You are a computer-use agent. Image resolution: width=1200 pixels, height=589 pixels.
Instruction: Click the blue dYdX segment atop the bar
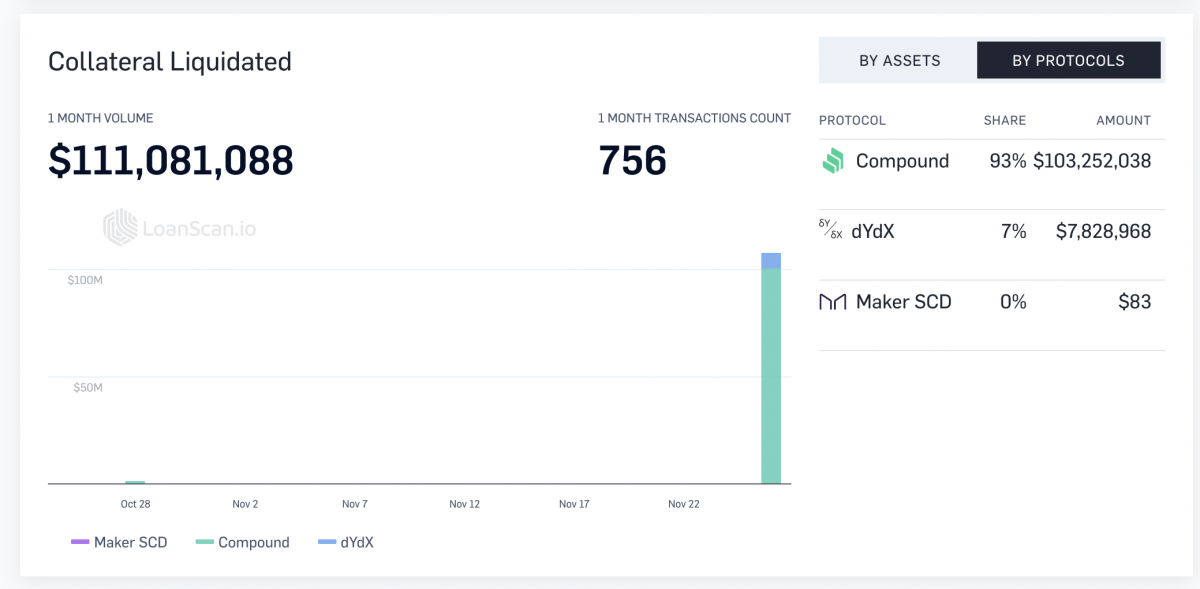(771, 261)
